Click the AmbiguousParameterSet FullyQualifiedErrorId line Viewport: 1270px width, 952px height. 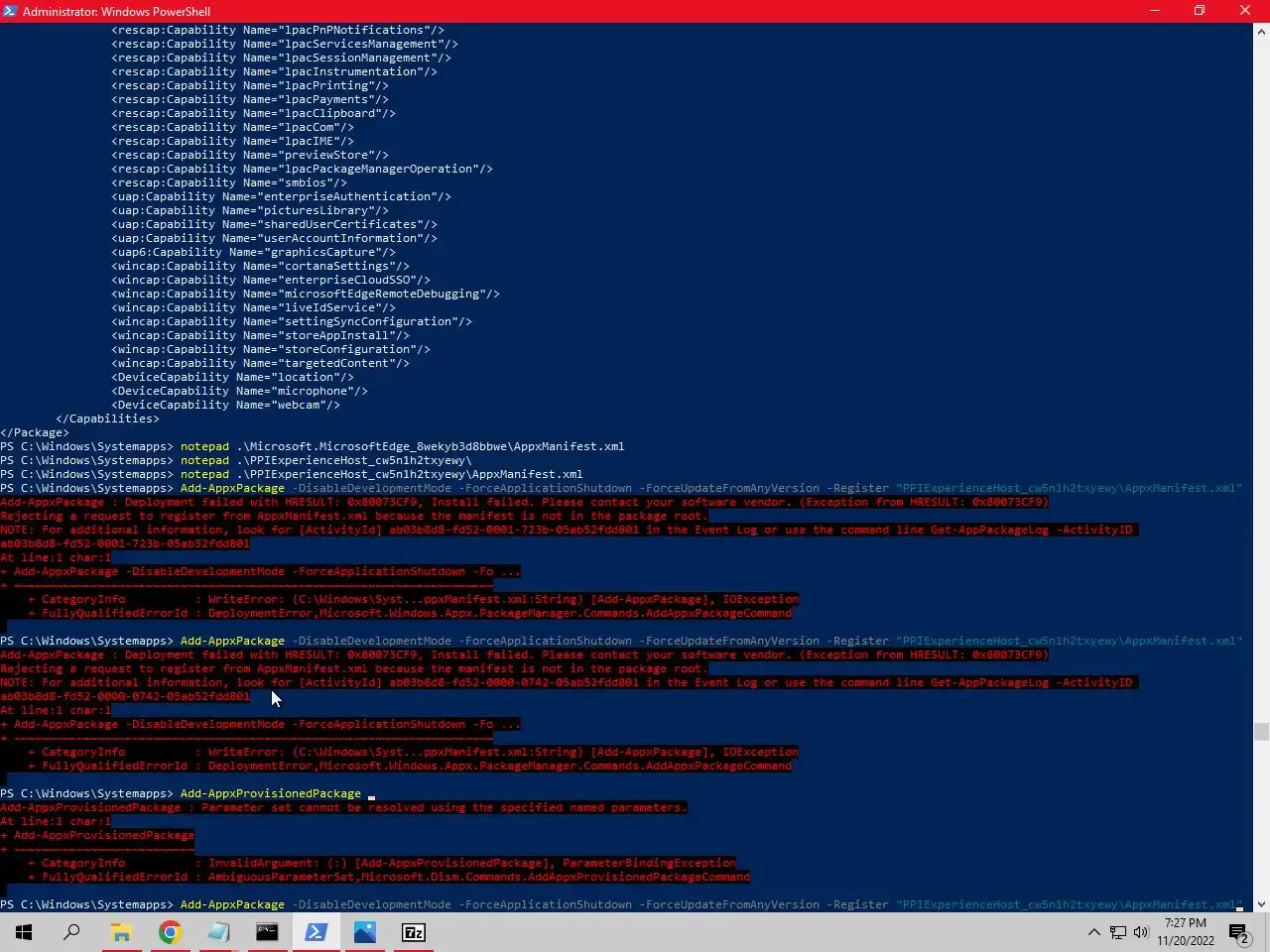point(389,877)
